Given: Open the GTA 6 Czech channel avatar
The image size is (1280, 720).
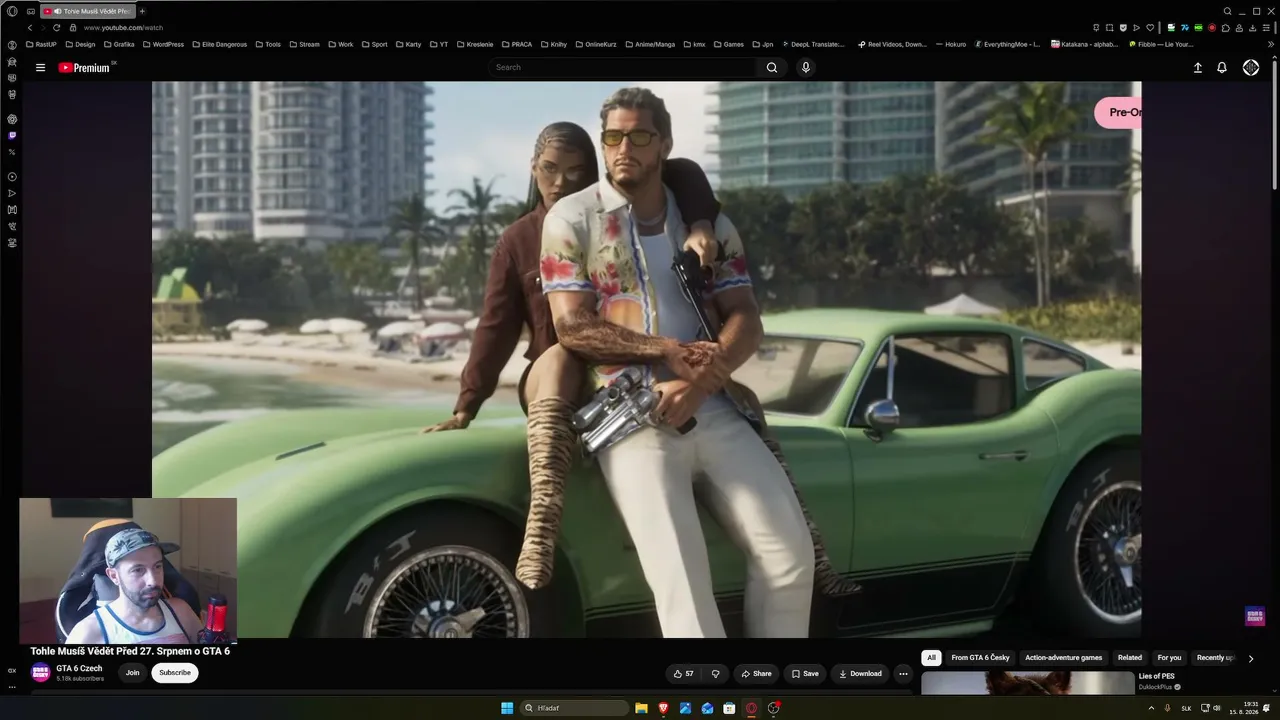Looking at the screenshot, I should 40,673.
